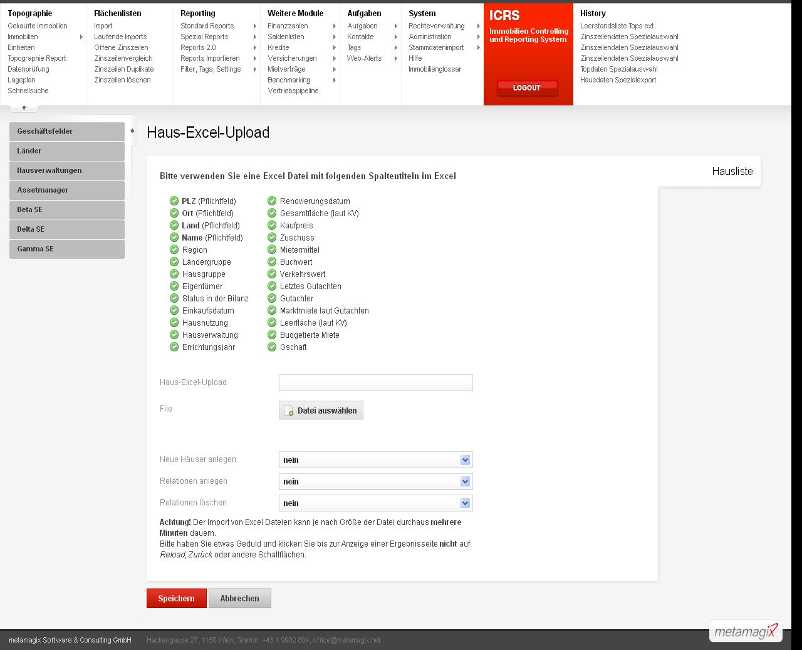Screen dimensions: 802x650
Task: Focus the Haus-Excel-Upload text field
Action: pyautogui.click(x=375, y=383)
